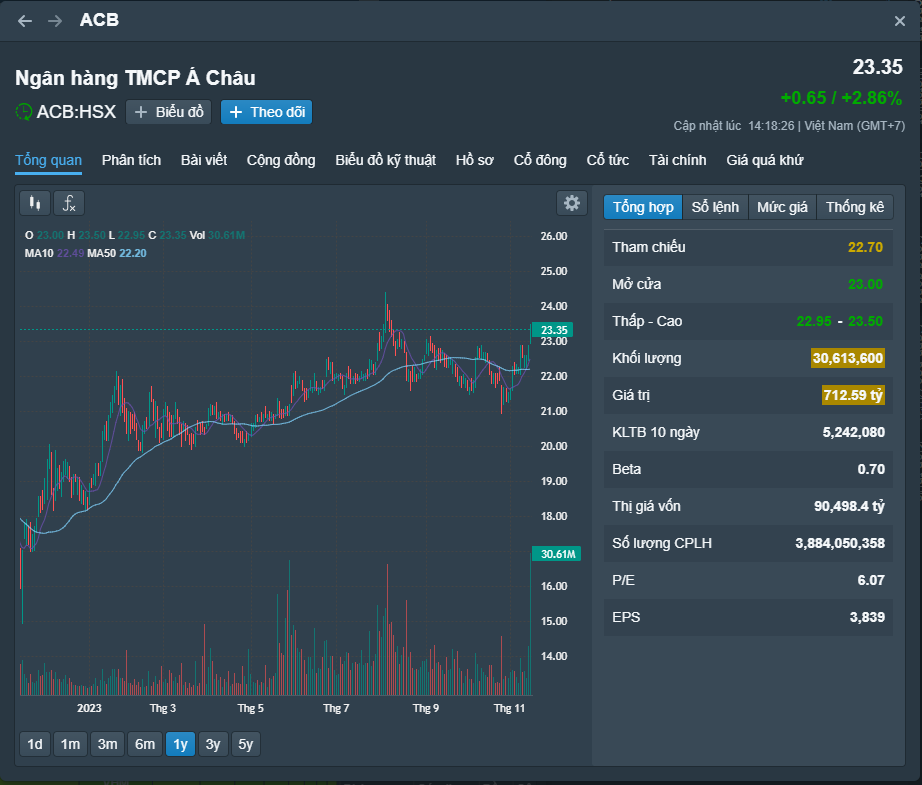
Task: Click the MA10 indicator legend
Action: click(x=54, y=253)
